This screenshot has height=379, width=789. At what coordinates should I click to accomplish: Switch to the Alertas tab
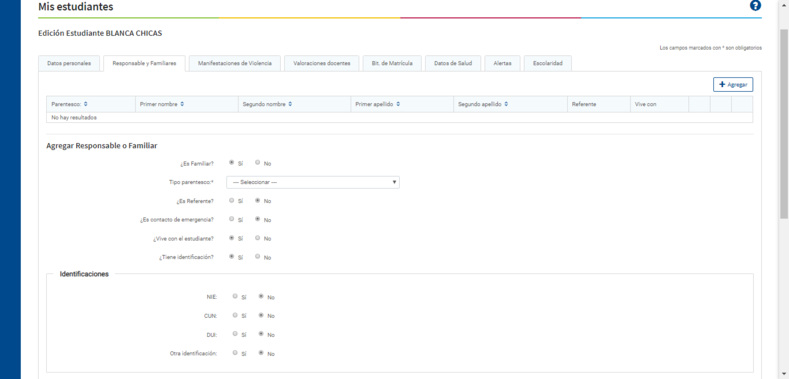503,63
